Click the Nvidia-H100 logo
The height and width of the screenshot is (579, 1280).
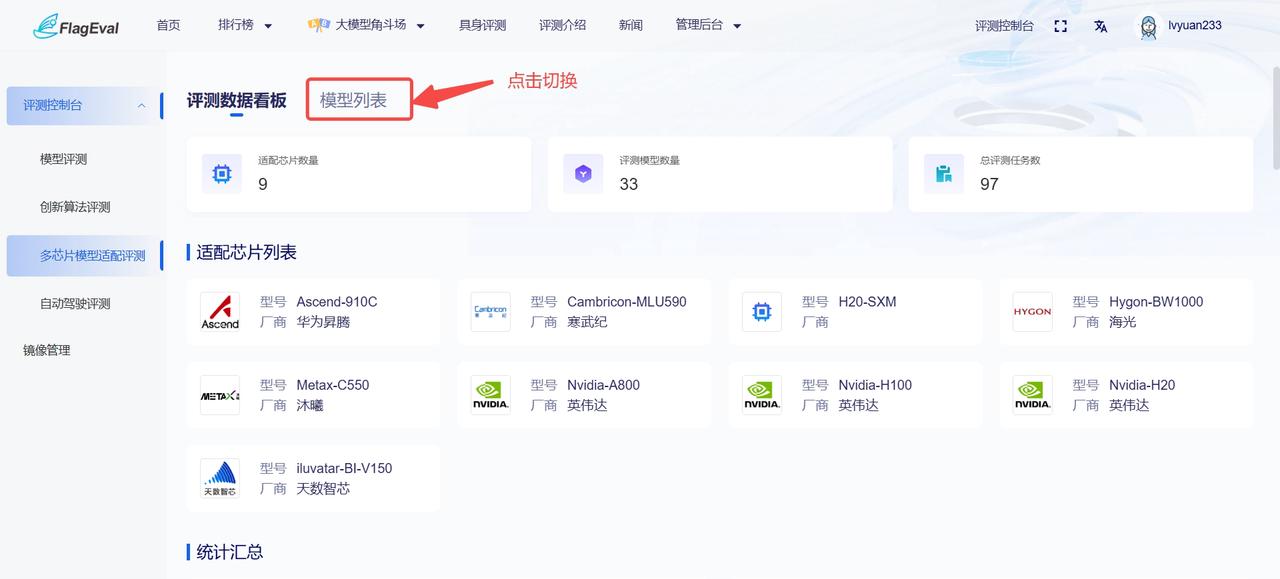pyautogui.click(x=762, y=395)
